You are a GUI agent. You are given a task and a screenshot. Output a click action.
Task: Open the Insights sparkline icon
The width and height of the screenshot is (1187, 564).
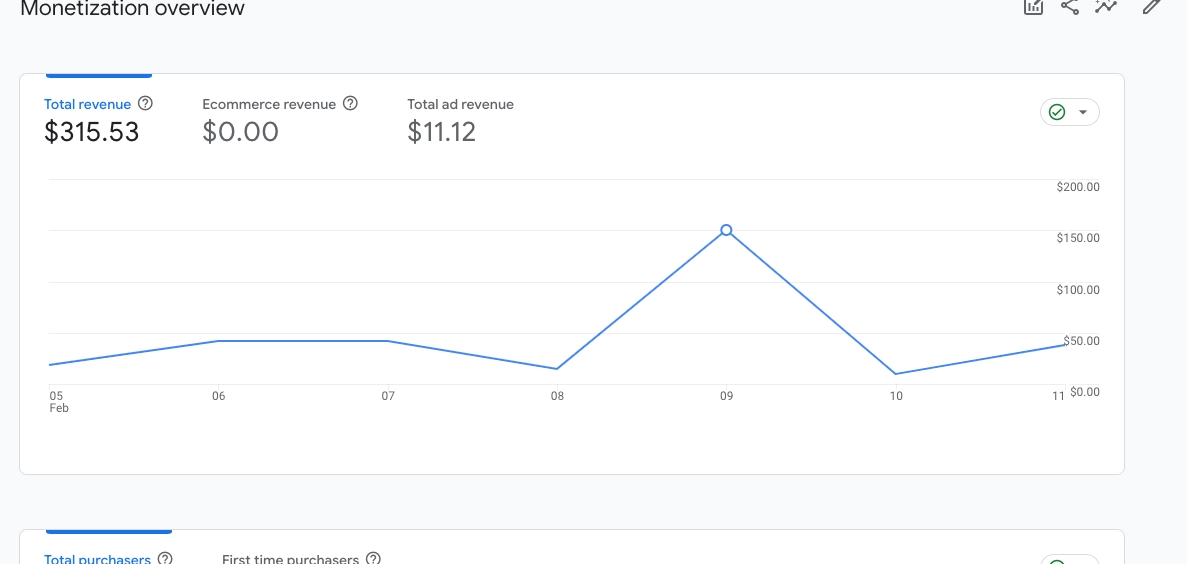point(1106,6)
